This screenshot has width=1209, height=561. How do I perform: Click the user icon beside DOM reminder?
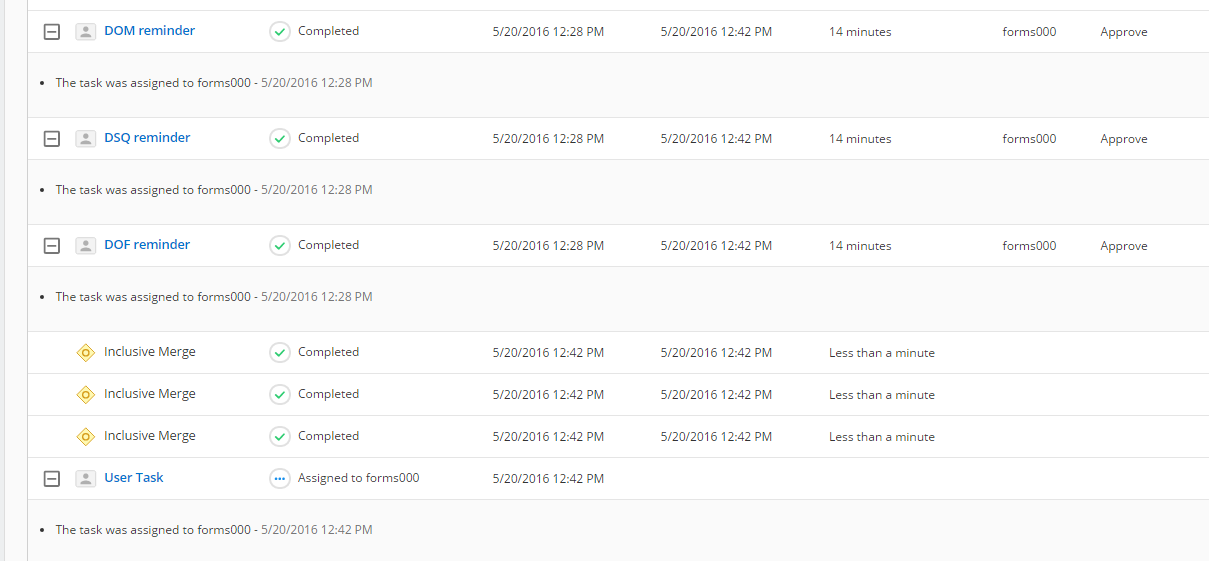85,32
